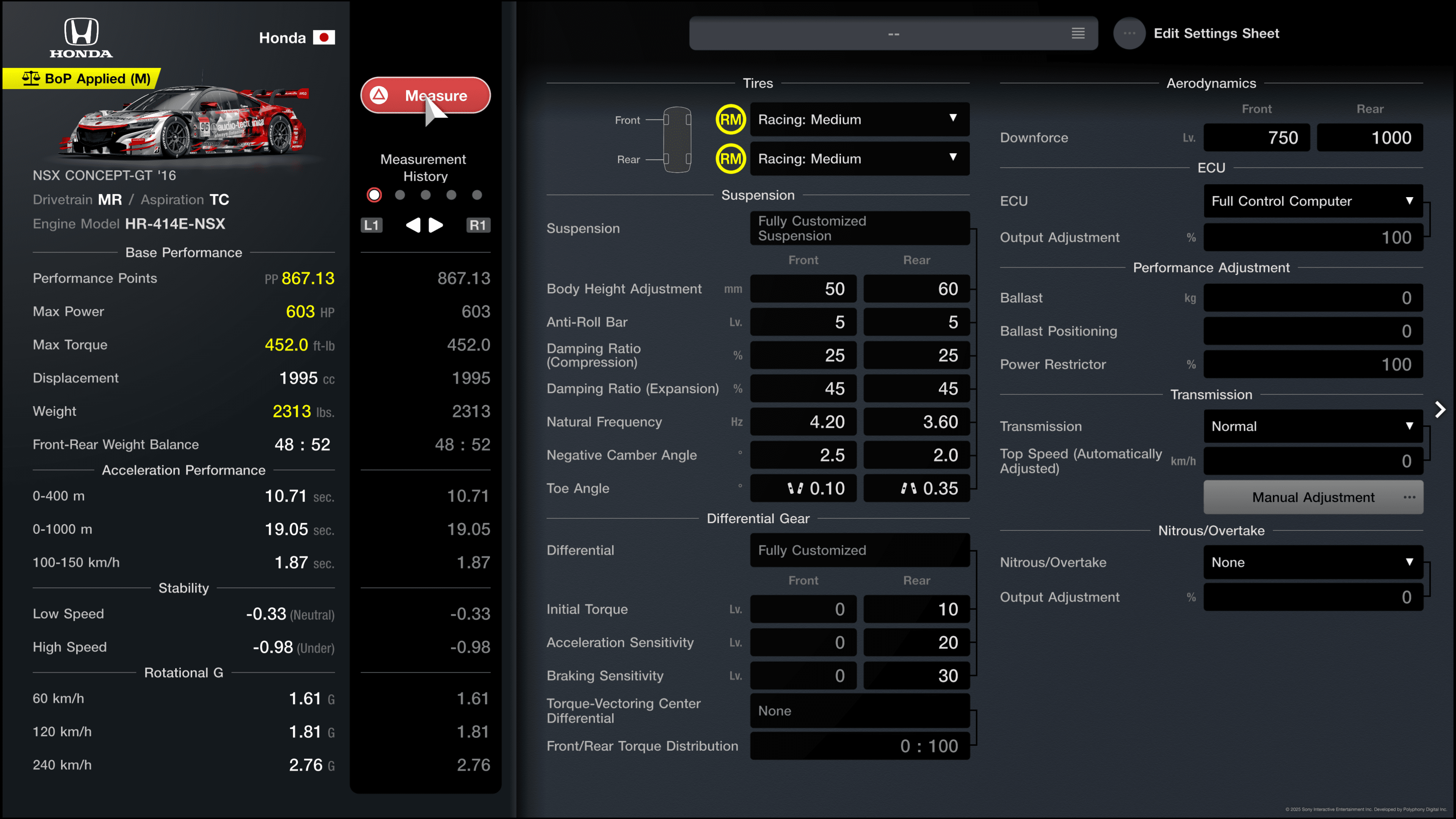Edit rear Acceleration Sensitivity value 20
The image size is (1456, 819).
click(x=917, y=643)
